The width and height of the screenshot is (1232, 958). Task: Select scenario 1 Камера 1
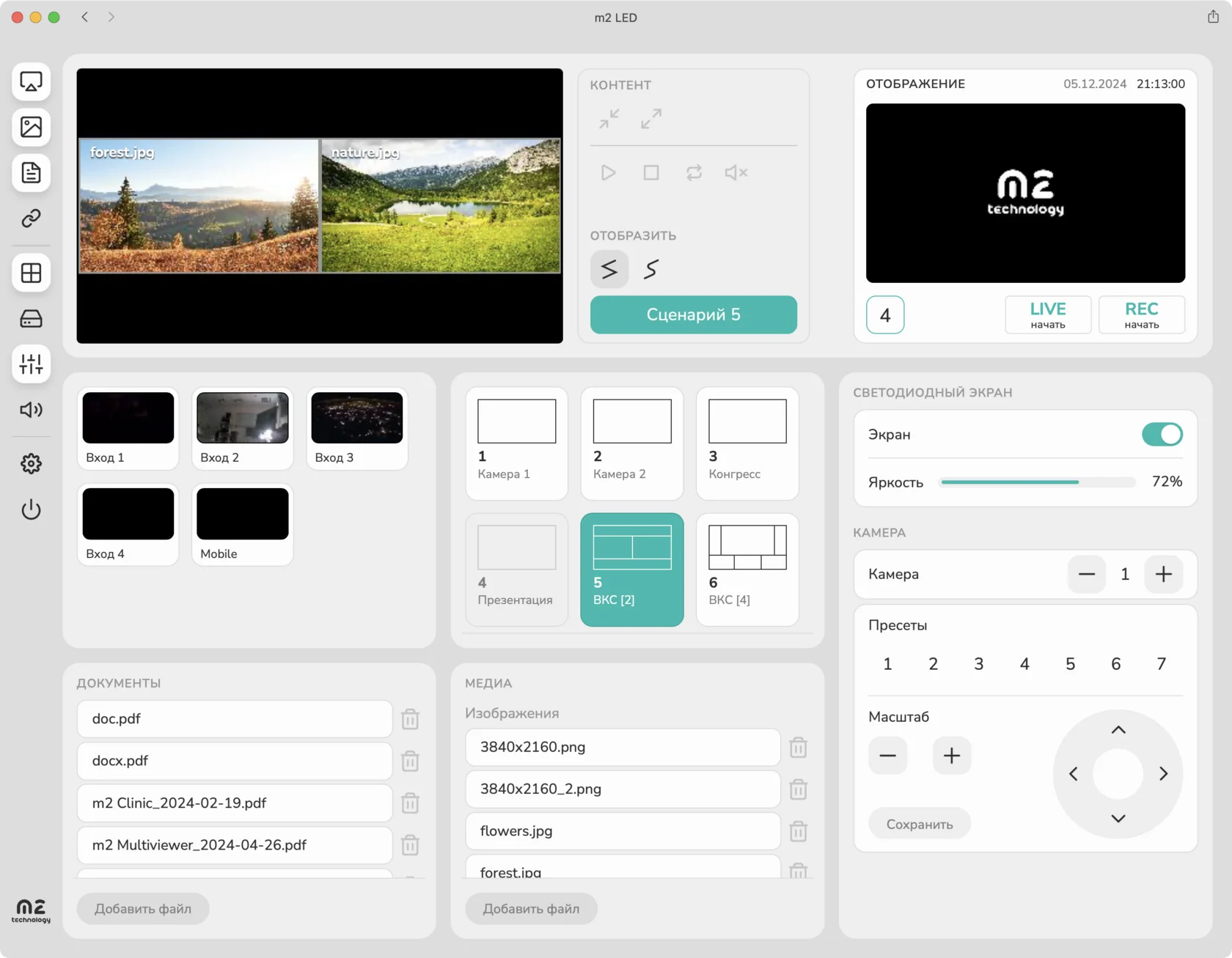pos(517,443)
